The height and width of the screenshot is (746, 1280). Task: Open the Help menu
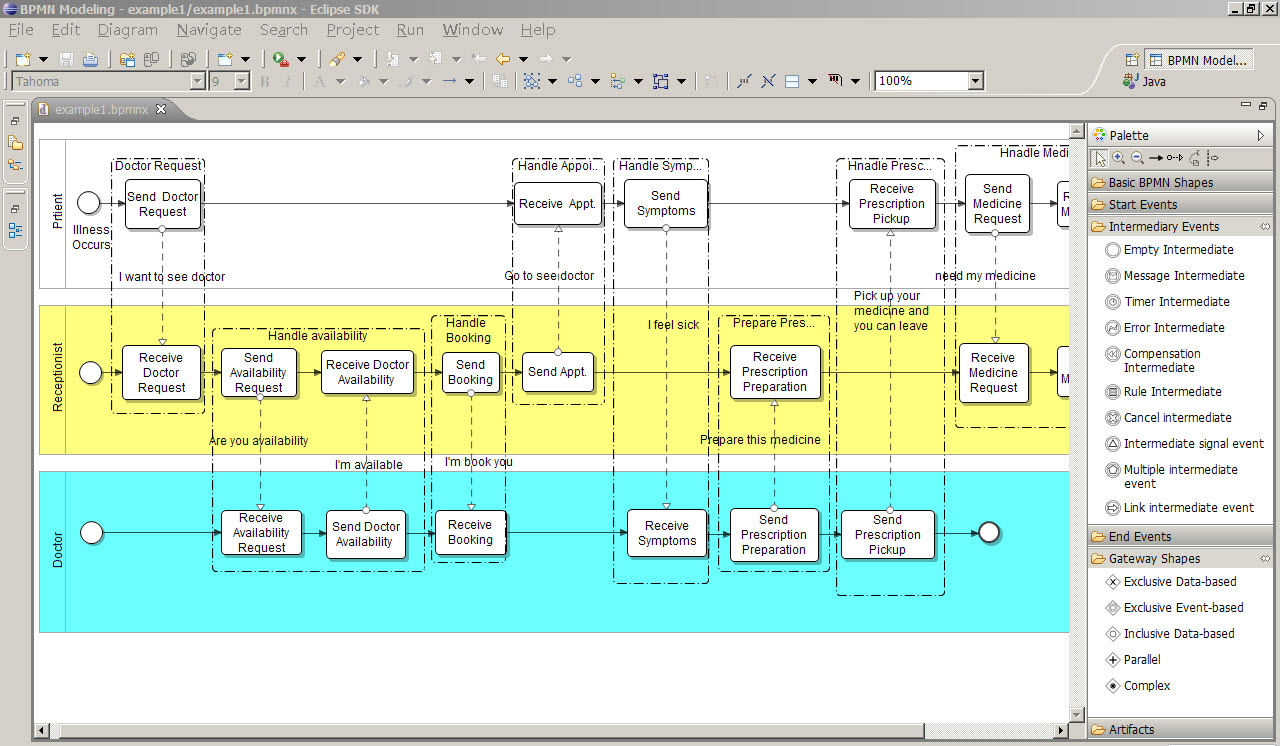click(x=538, y=30)
